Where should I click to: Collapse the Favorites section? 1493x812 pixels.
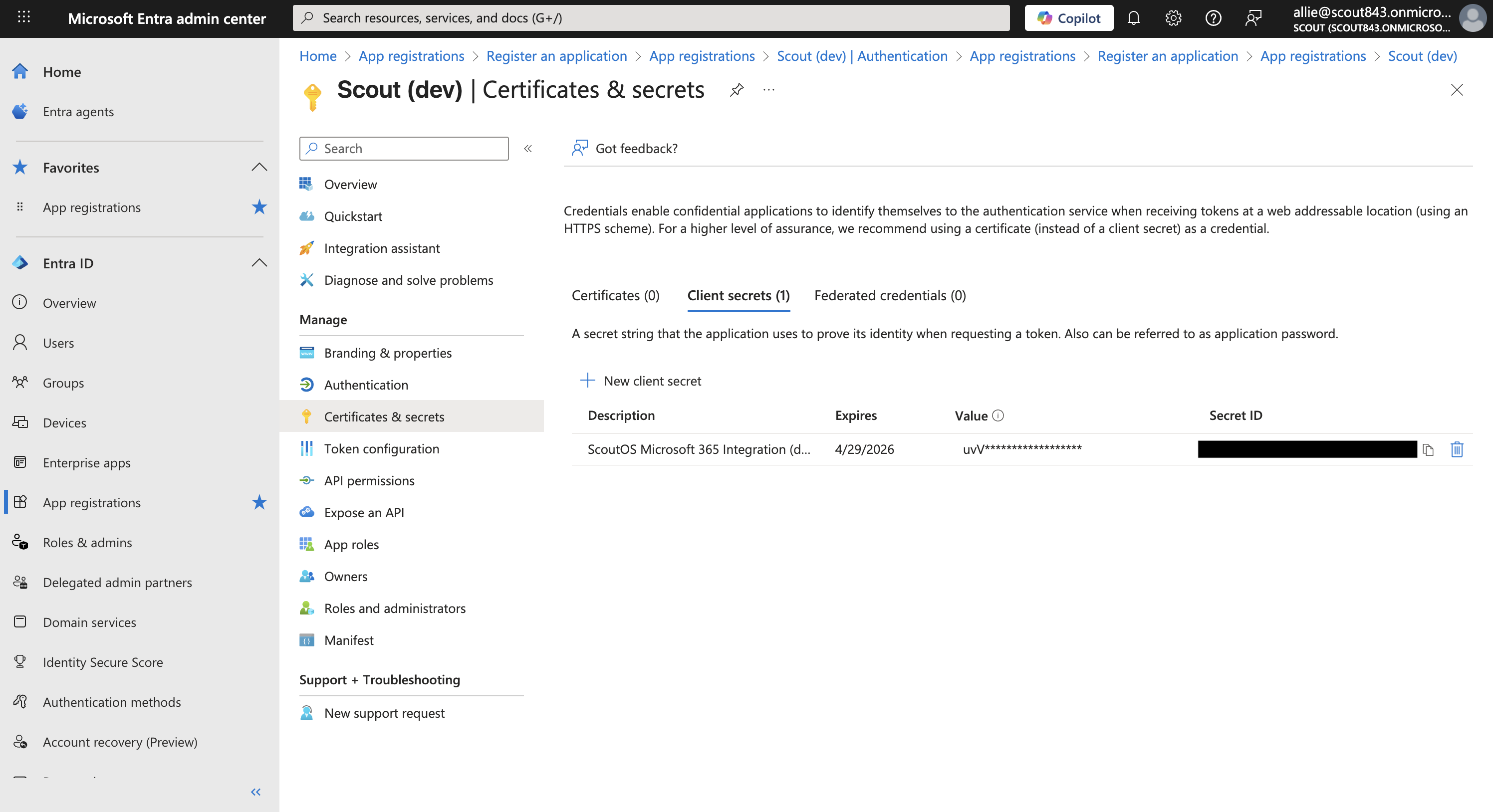[x=259, y=168]
